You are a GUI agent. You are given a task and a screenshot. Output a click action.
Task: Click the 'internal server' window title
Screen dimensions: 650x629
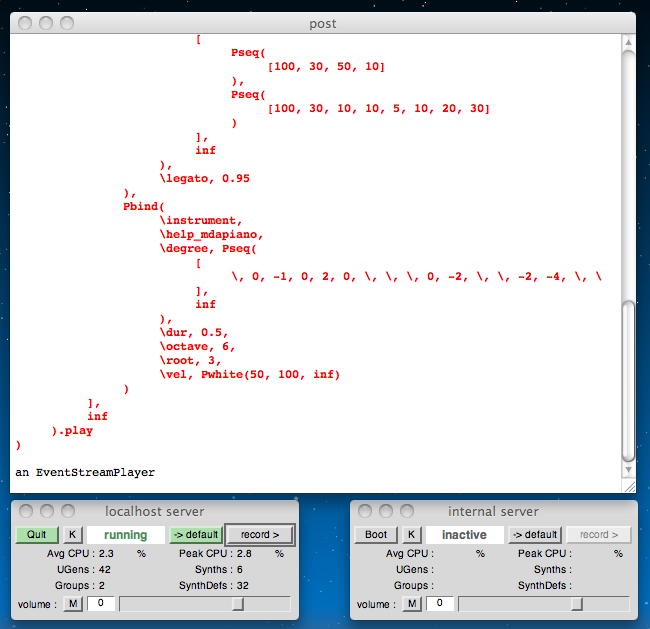[493, 511]
